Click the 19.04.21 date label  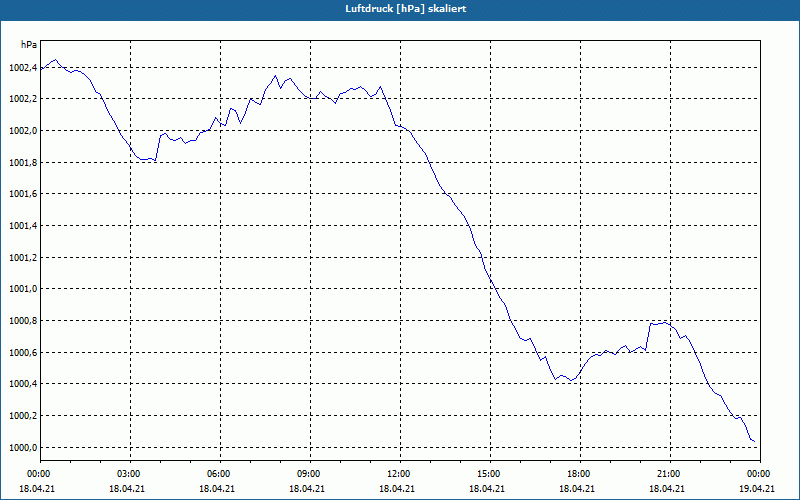point(757,488)
